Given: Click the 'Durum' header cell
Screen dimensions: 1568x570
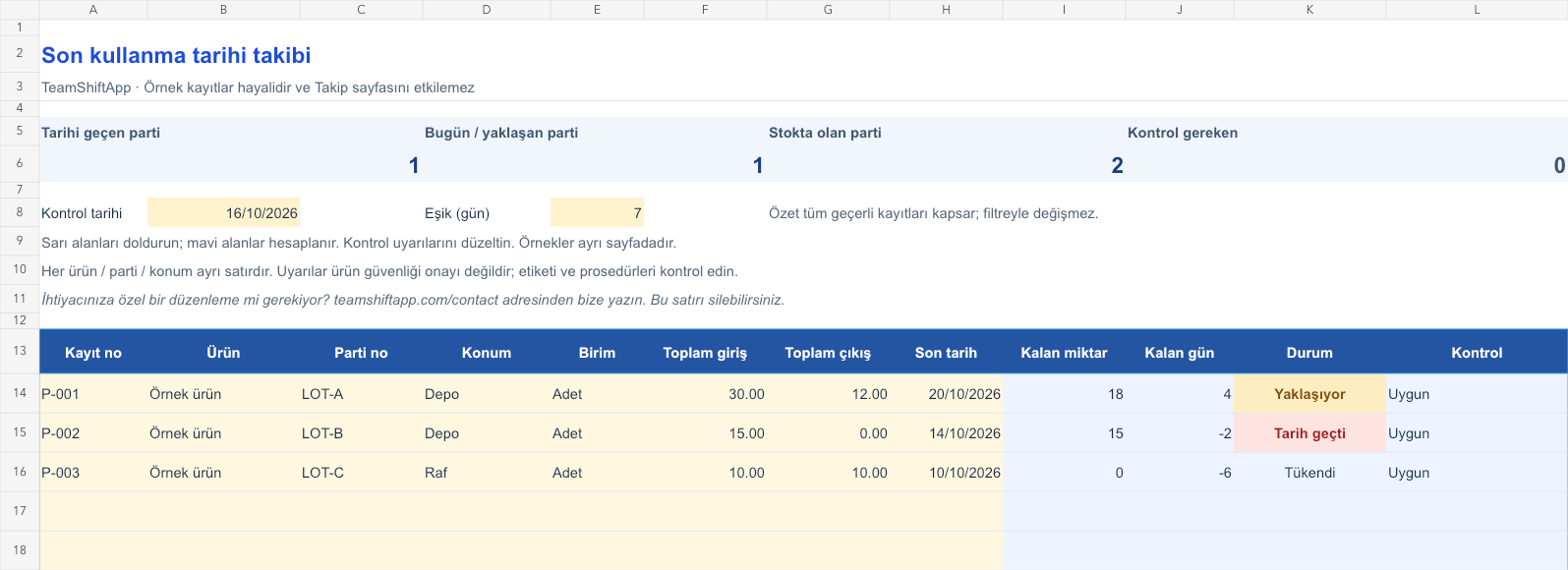Looking at the screenshot, I should [1309, 353].
